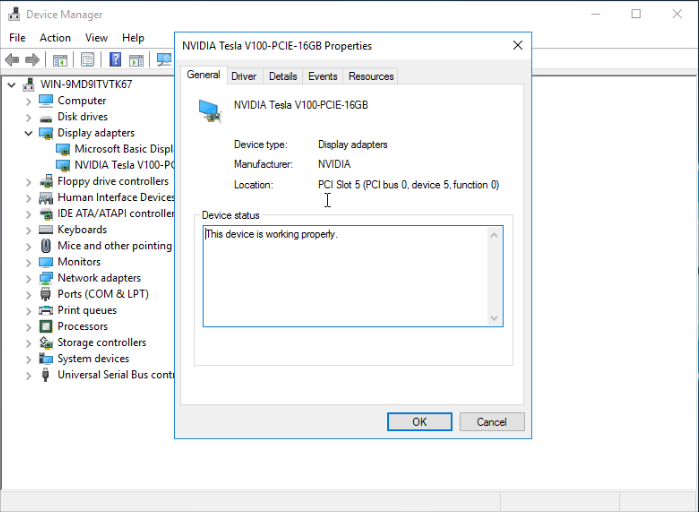
Task: Click the Help question mark toolbar icon
Action: pos(115,60)
